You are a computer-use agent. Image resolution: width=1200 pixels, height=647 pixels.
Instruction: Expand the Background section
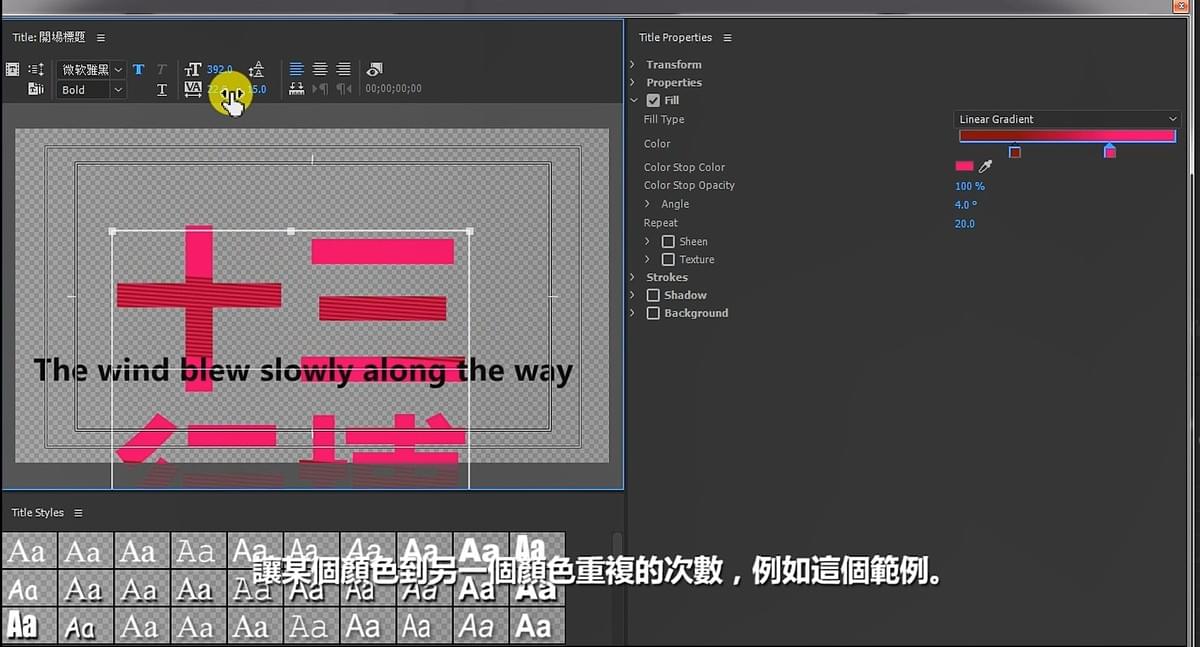[633, 314]
